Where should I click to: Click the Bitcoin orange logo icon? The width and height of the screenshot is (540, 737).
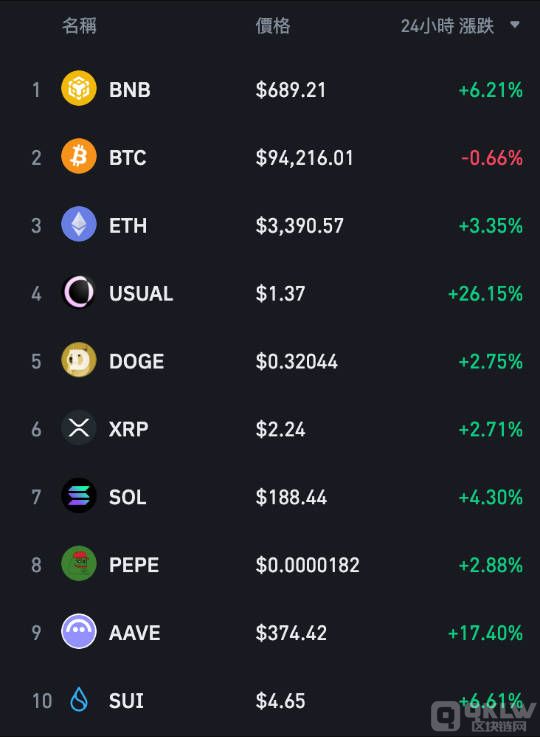coord(79,156)
